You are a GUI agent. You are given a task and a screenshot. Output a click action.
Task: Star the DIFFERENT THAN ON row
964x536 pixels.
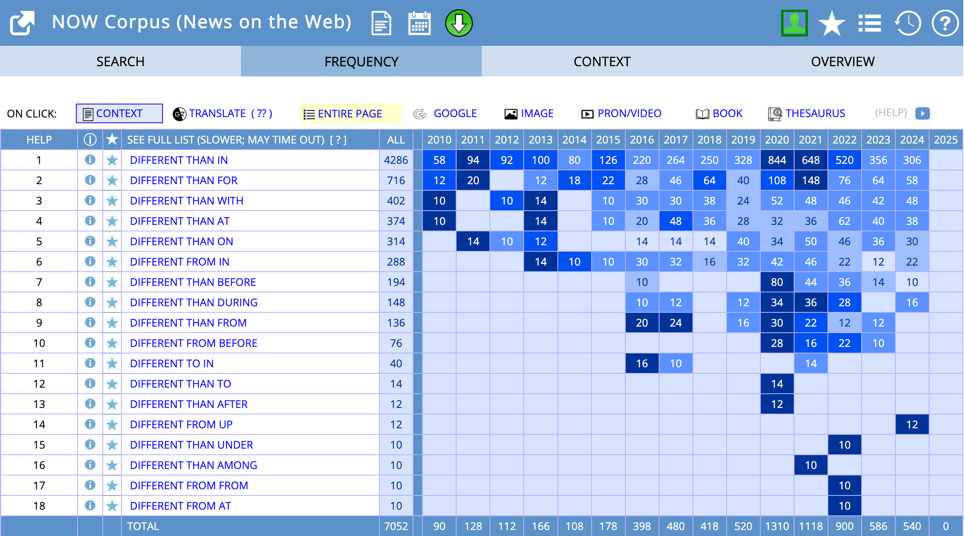click(x=112, y=242)
